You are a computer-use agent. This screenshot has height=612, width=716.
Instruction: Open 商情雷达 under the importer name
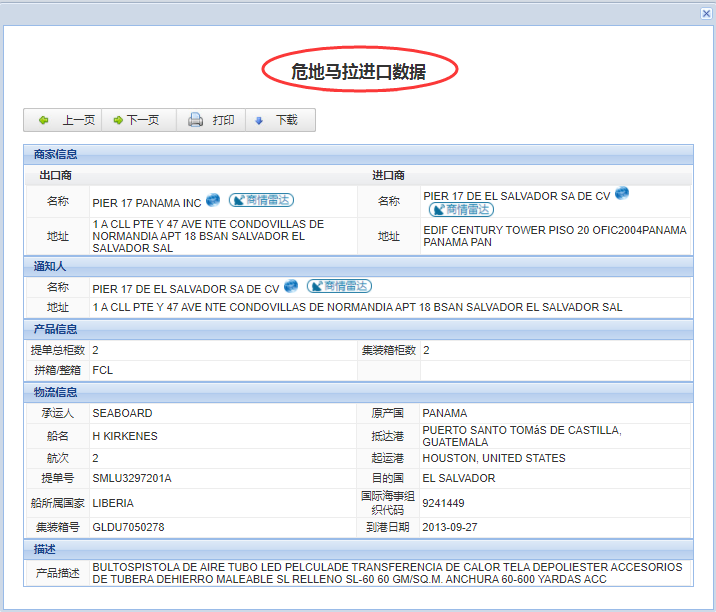tap(461, 209)
